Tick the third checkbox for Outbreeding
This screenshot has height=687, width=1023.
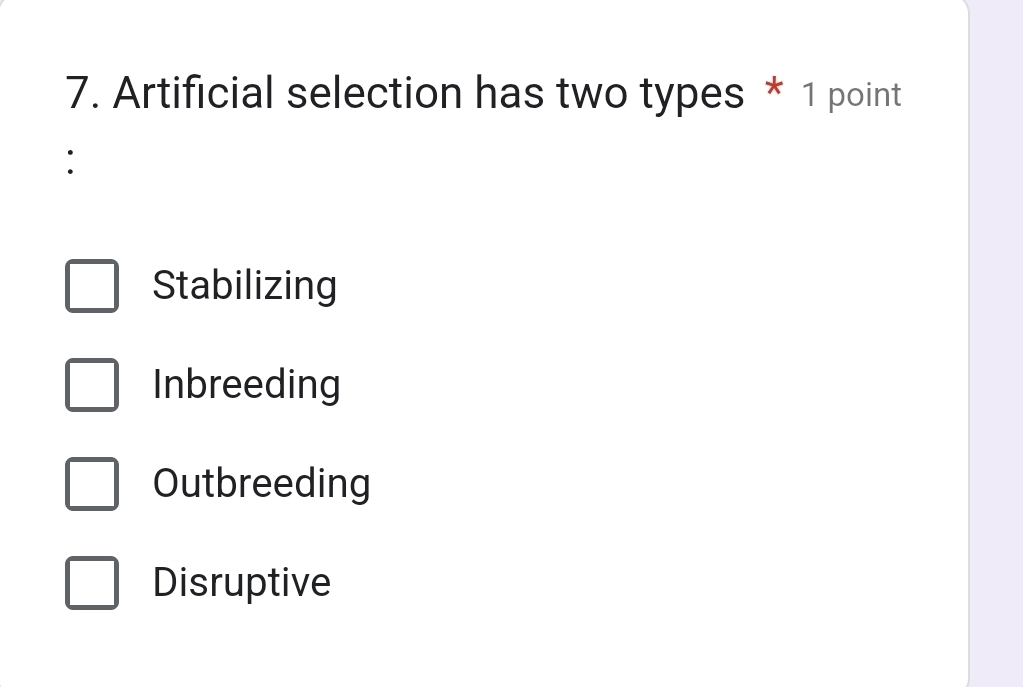[x=92, y=484]
